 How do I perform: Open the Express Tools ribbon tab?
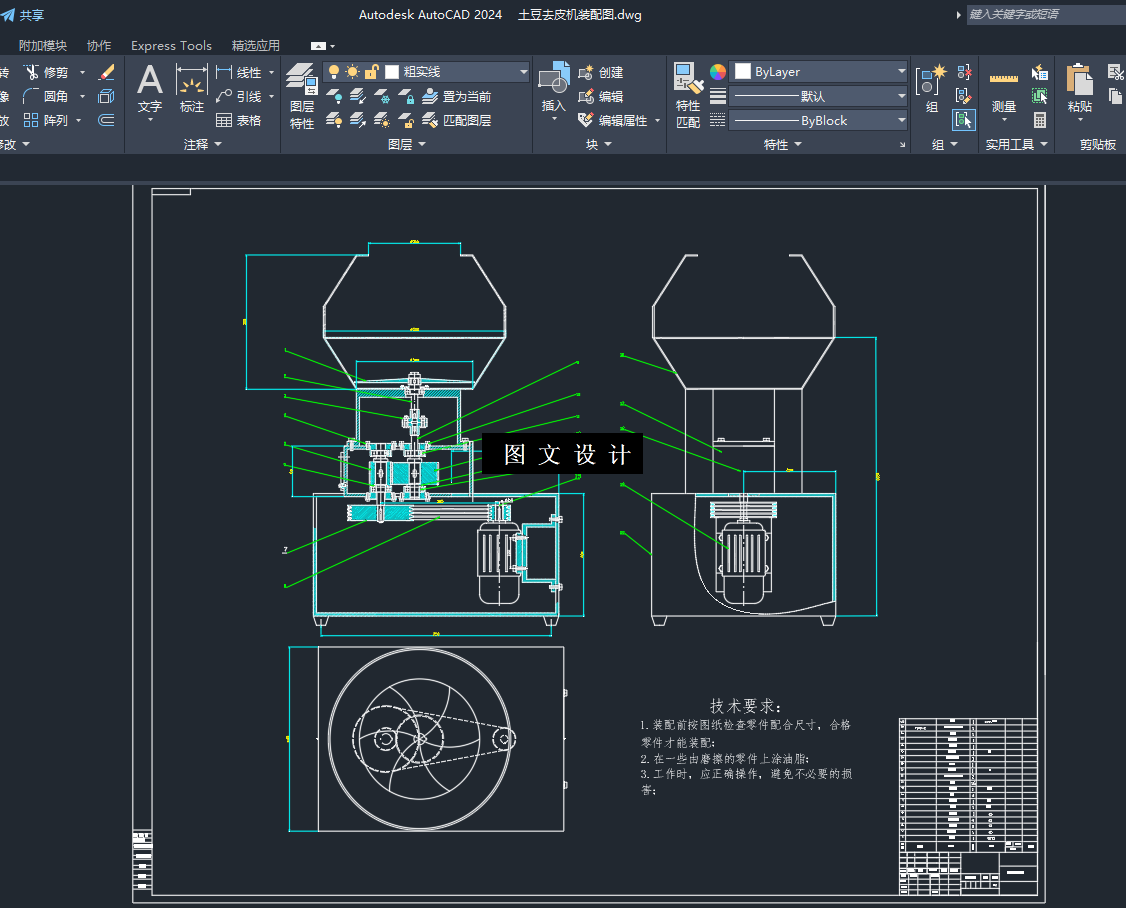pos(172,45)
